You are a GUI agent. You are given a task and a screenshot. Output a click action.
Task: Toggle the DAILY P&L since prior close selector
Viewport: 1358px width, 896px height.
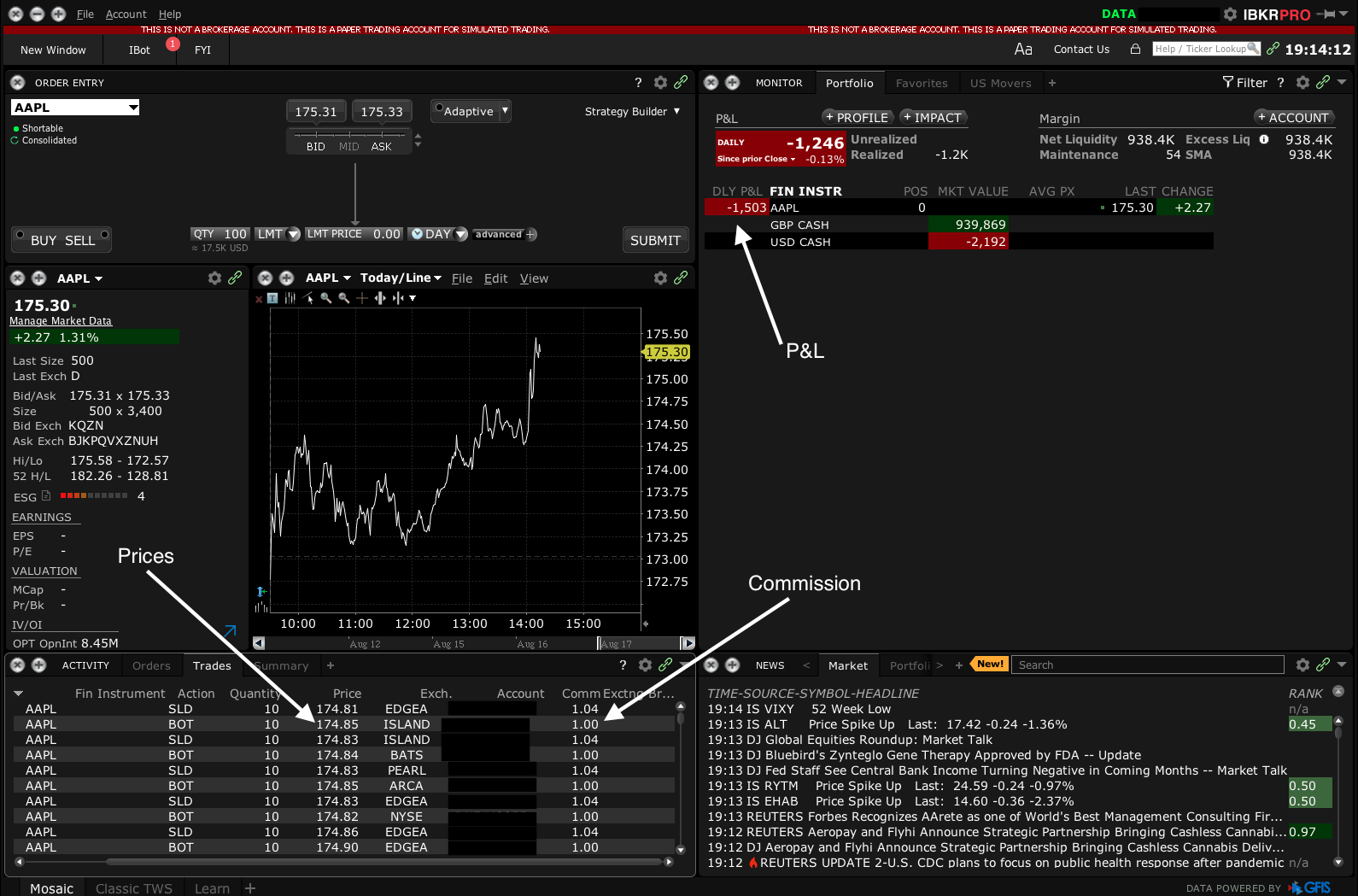pos(757,159)
